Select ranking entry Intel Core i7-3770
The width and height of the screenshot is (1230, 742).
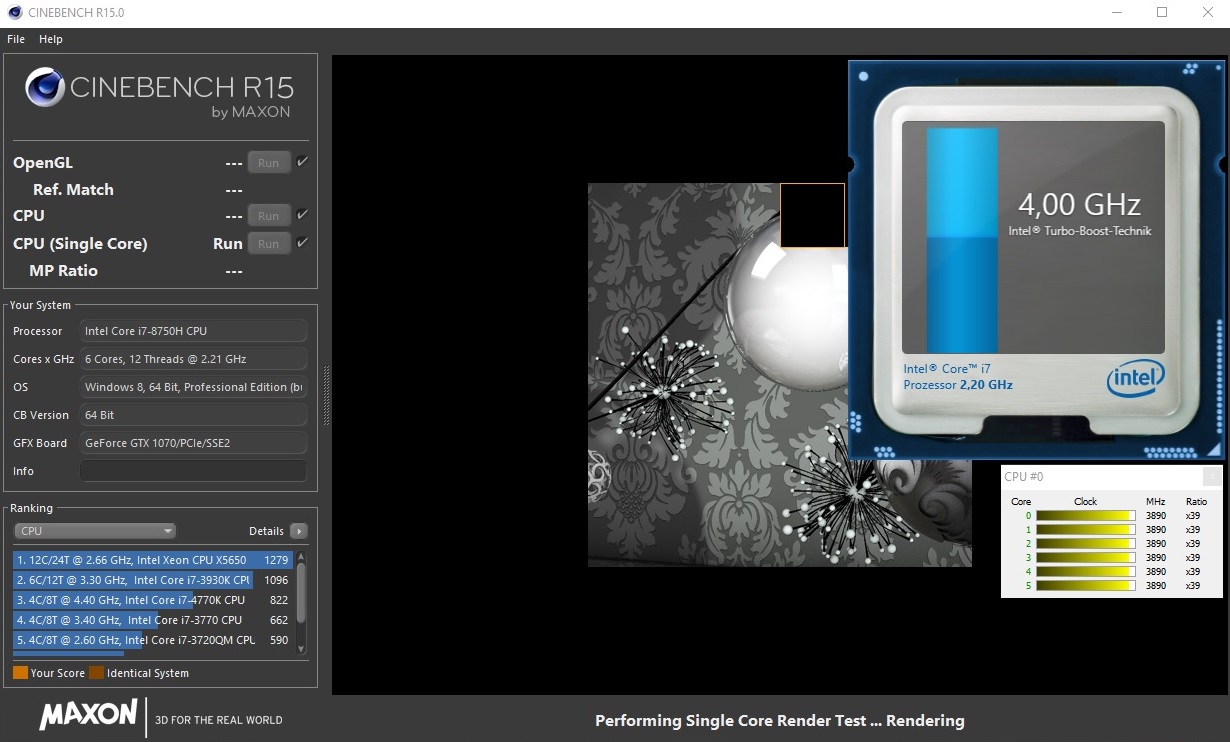152,620
